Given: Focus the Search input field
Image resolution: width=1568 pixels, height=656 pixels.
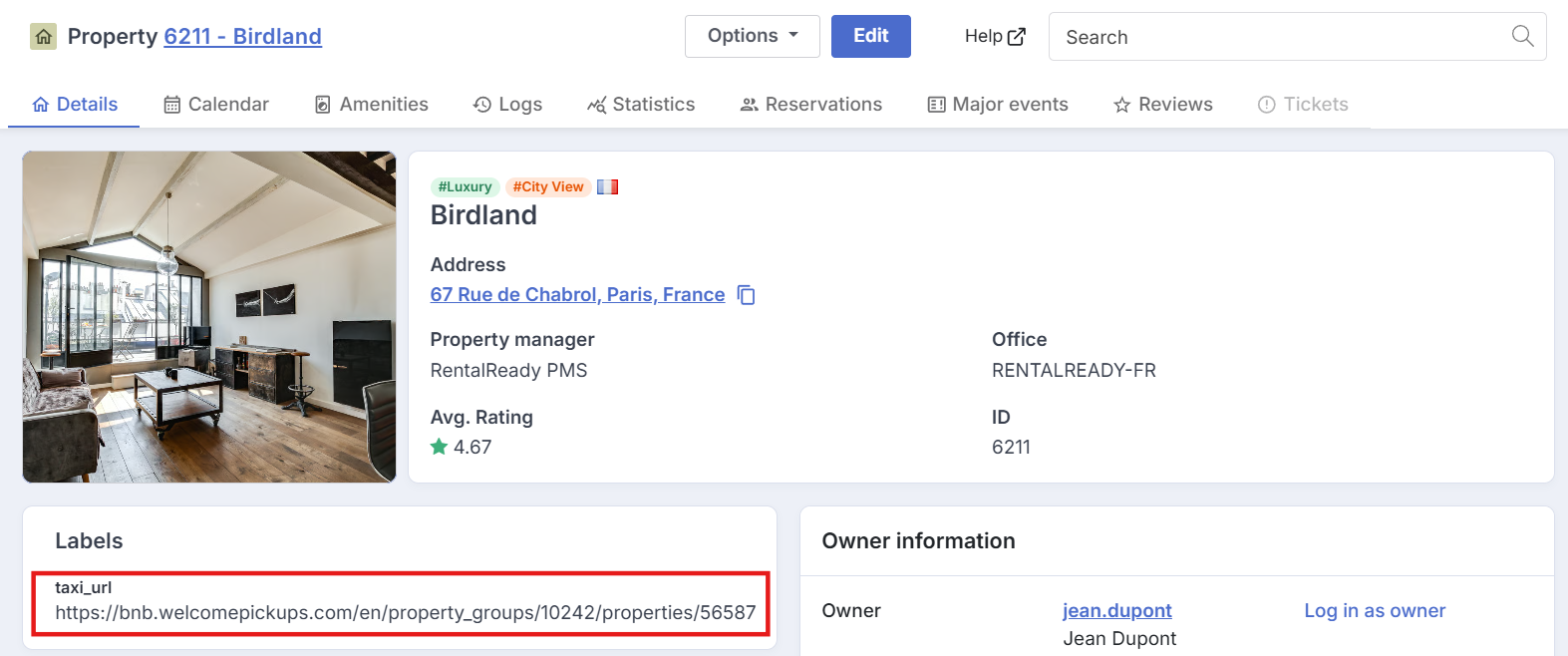Looking at the screenshot, I should tap(1281, 37).
